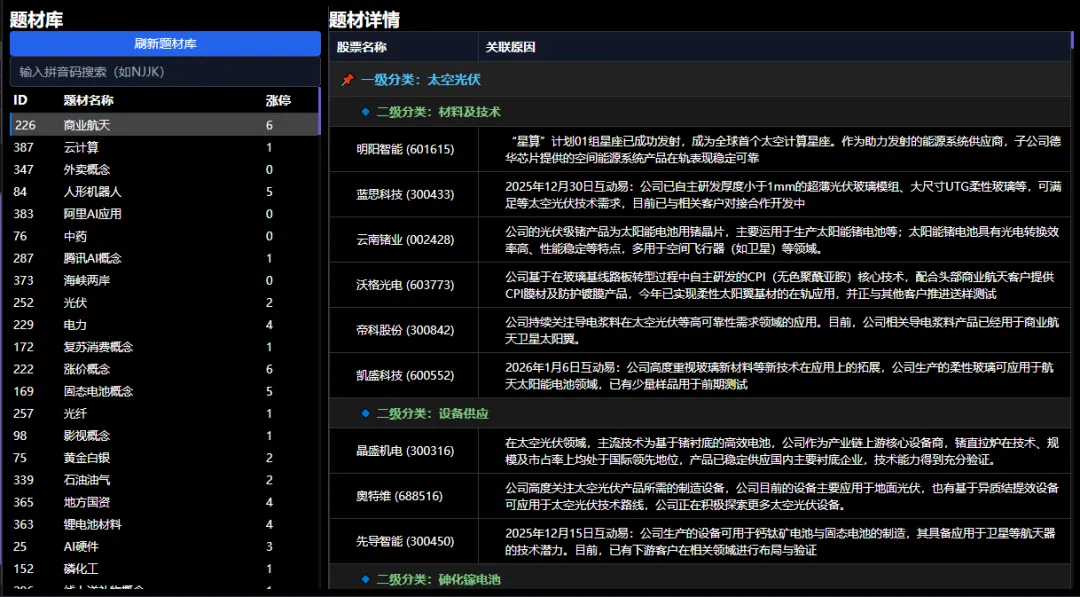
Task: Click stock 明阳智能 (601615)
Action: pos(405,149)
